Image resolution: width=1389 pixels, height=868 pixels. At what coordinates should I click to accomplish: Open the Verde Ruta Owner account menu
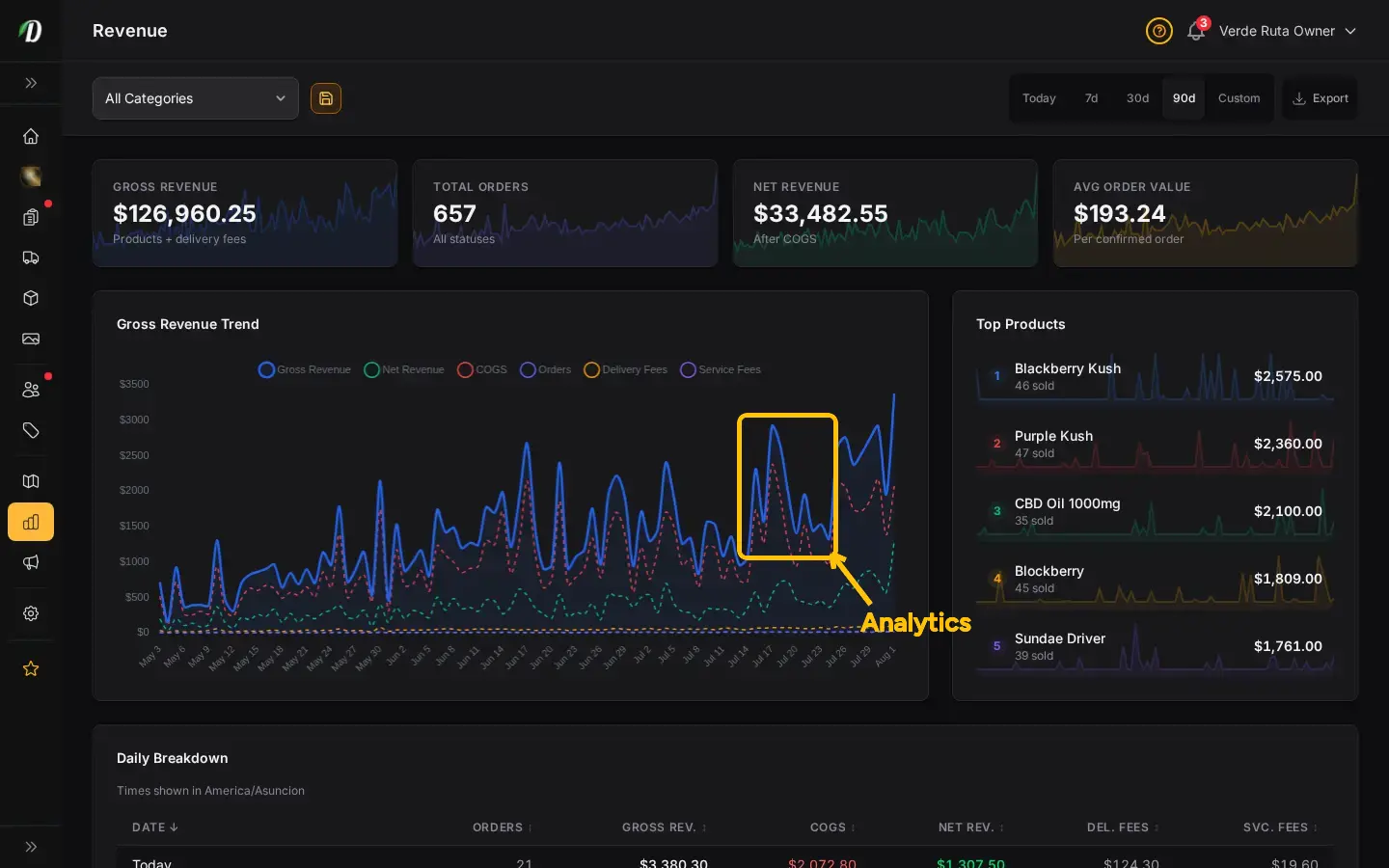(1288, 31)
